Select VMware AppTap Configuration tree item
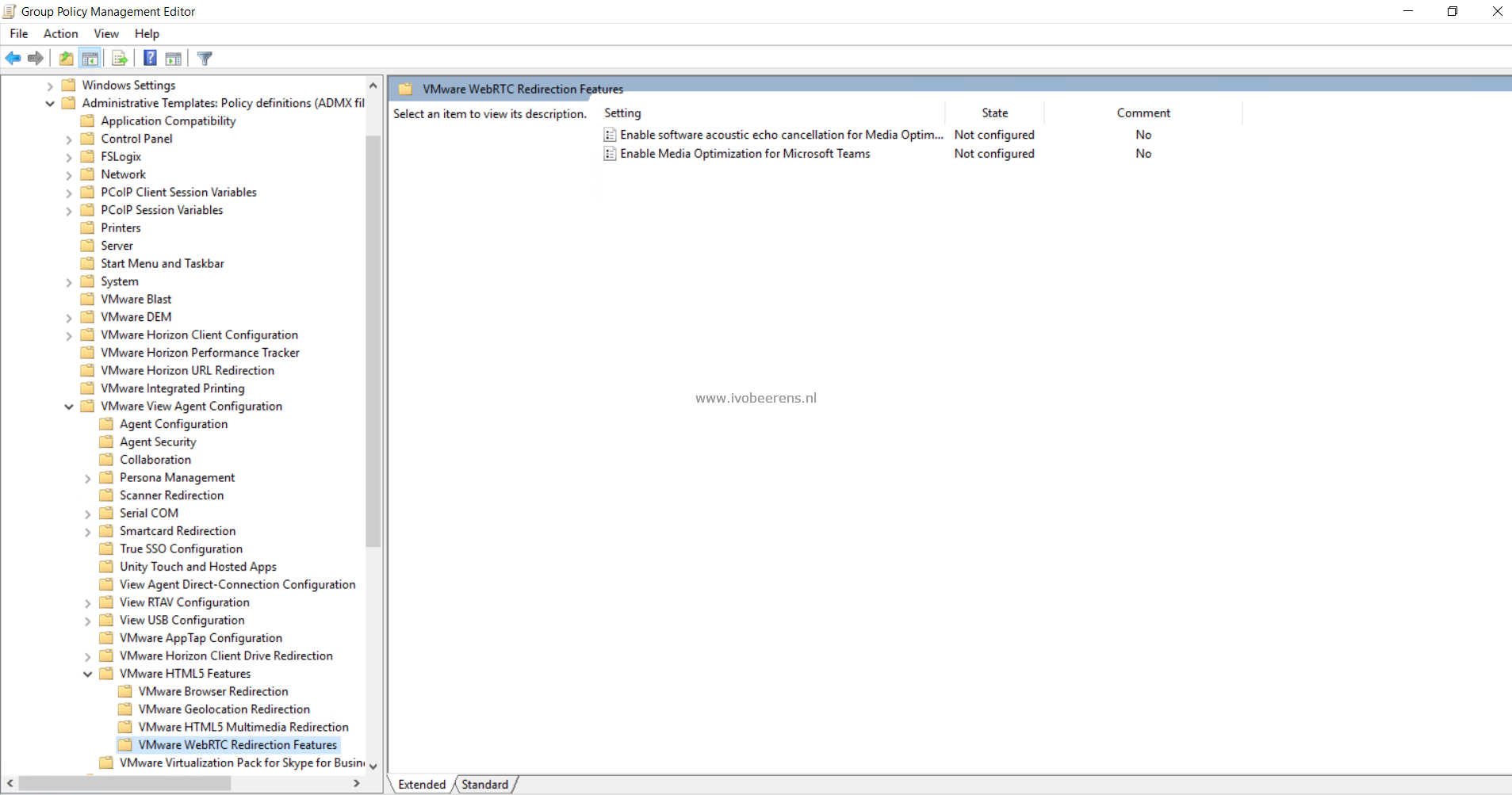This screenshot has height=795, width=1512. click(x=201, y=638)
